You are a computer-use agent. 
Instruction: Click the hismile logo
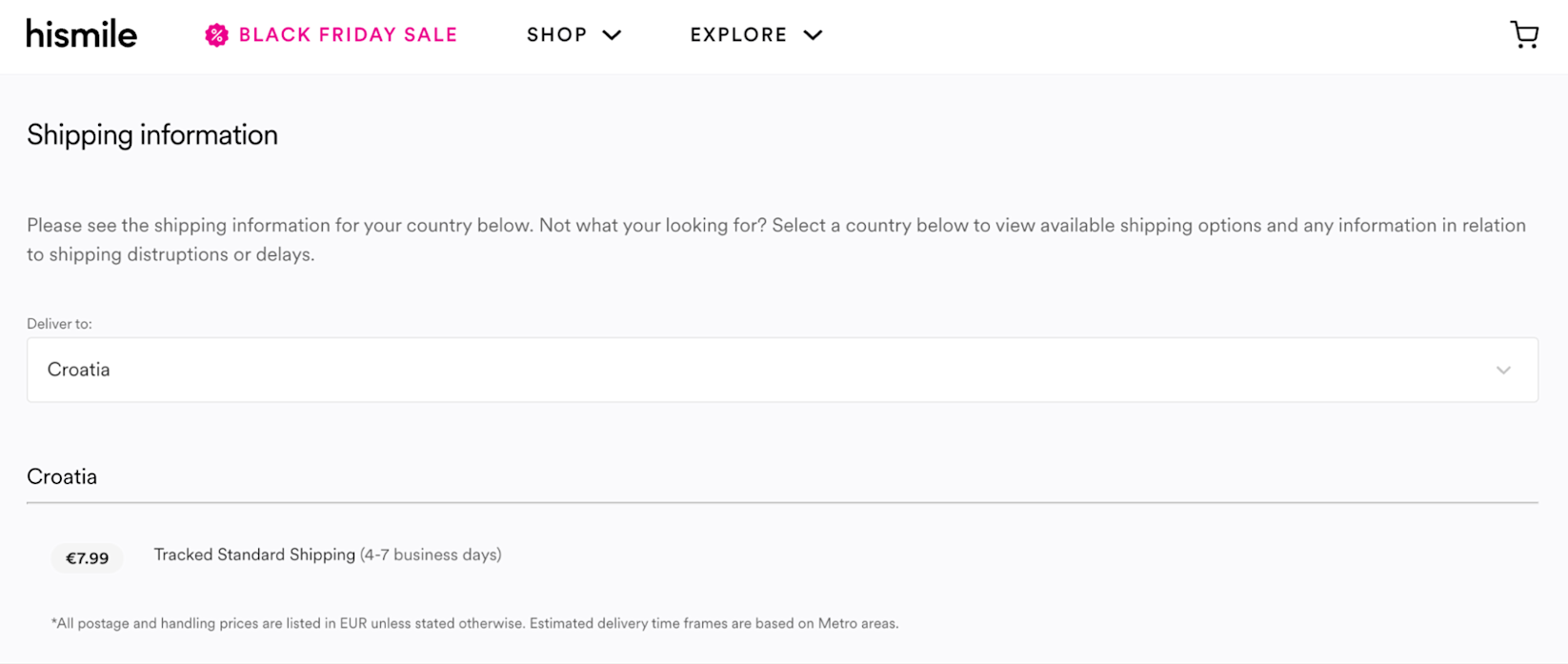click(82, 34)
